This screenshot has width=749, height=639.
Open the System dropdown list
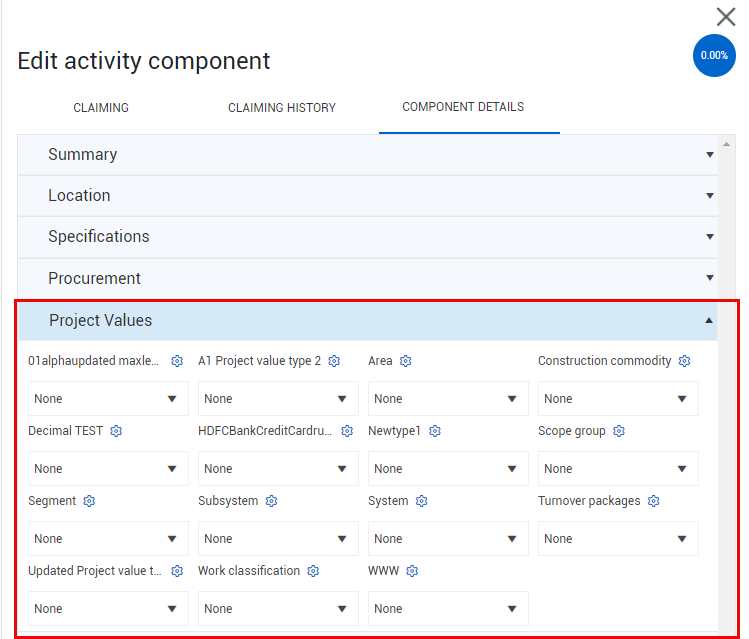(448, 539)
